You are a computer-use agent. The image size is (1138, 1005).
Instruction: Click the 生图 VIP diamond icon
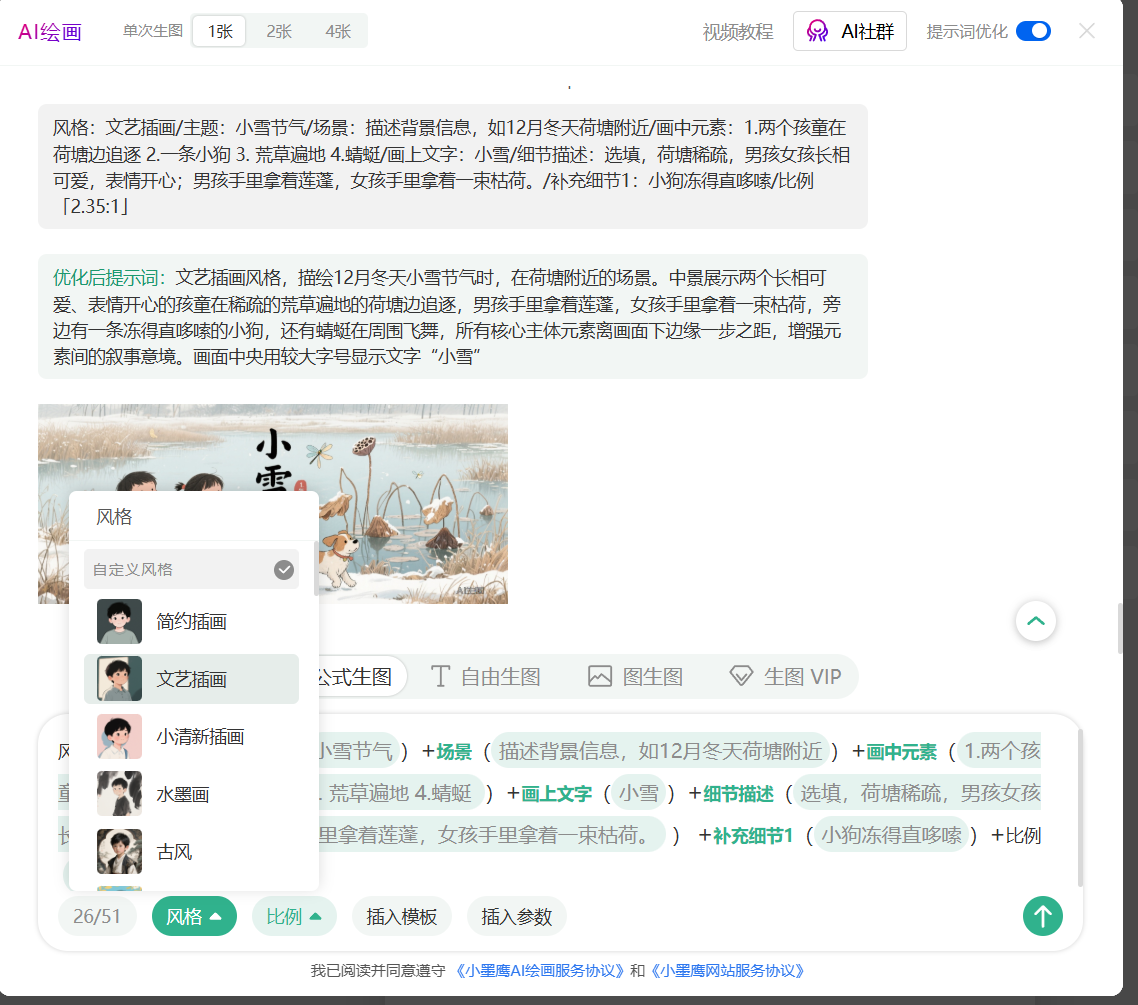click(741, 677)
